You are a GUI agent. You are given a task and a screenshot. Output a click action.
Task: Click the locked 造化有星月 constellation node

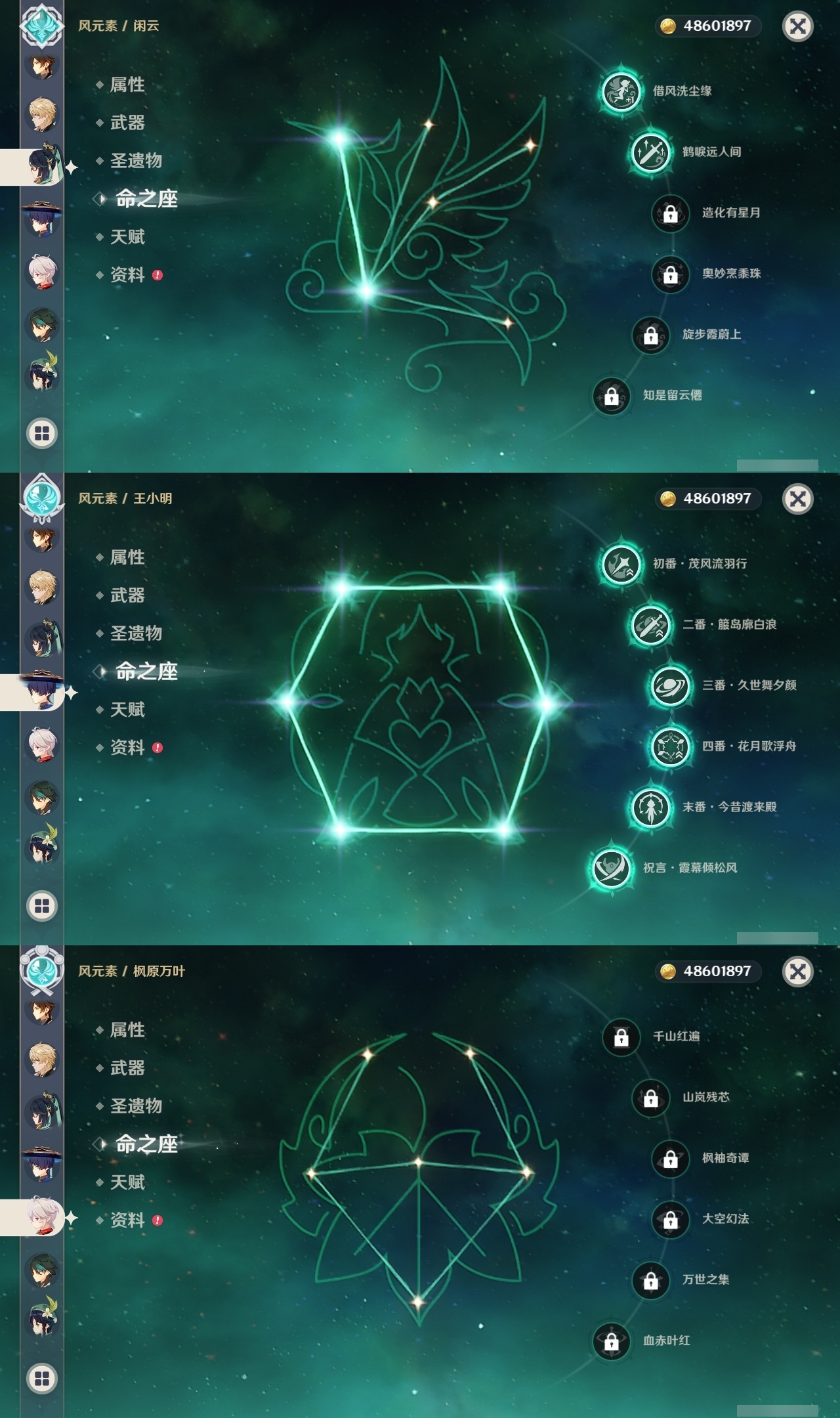[x=670, y=213]
